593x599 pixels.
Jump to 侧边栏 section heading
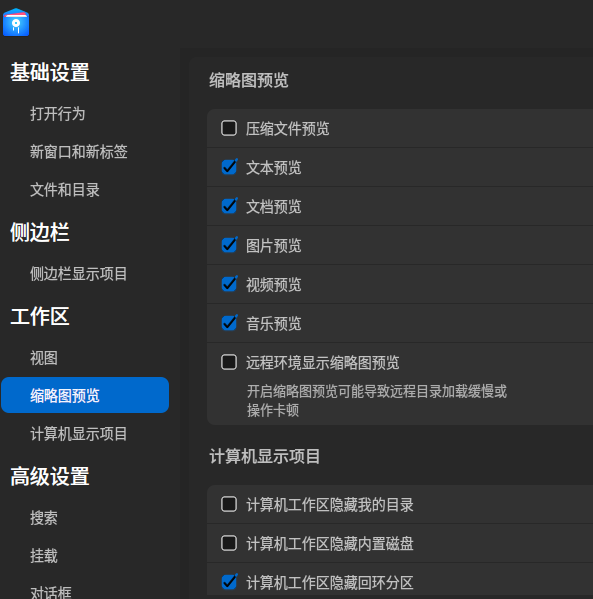40,232
